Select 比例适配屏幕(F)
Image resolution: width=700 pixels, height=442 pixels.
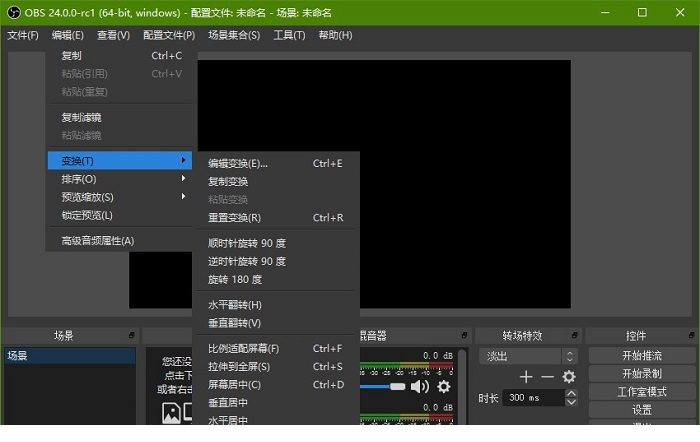tap(276, 348)
